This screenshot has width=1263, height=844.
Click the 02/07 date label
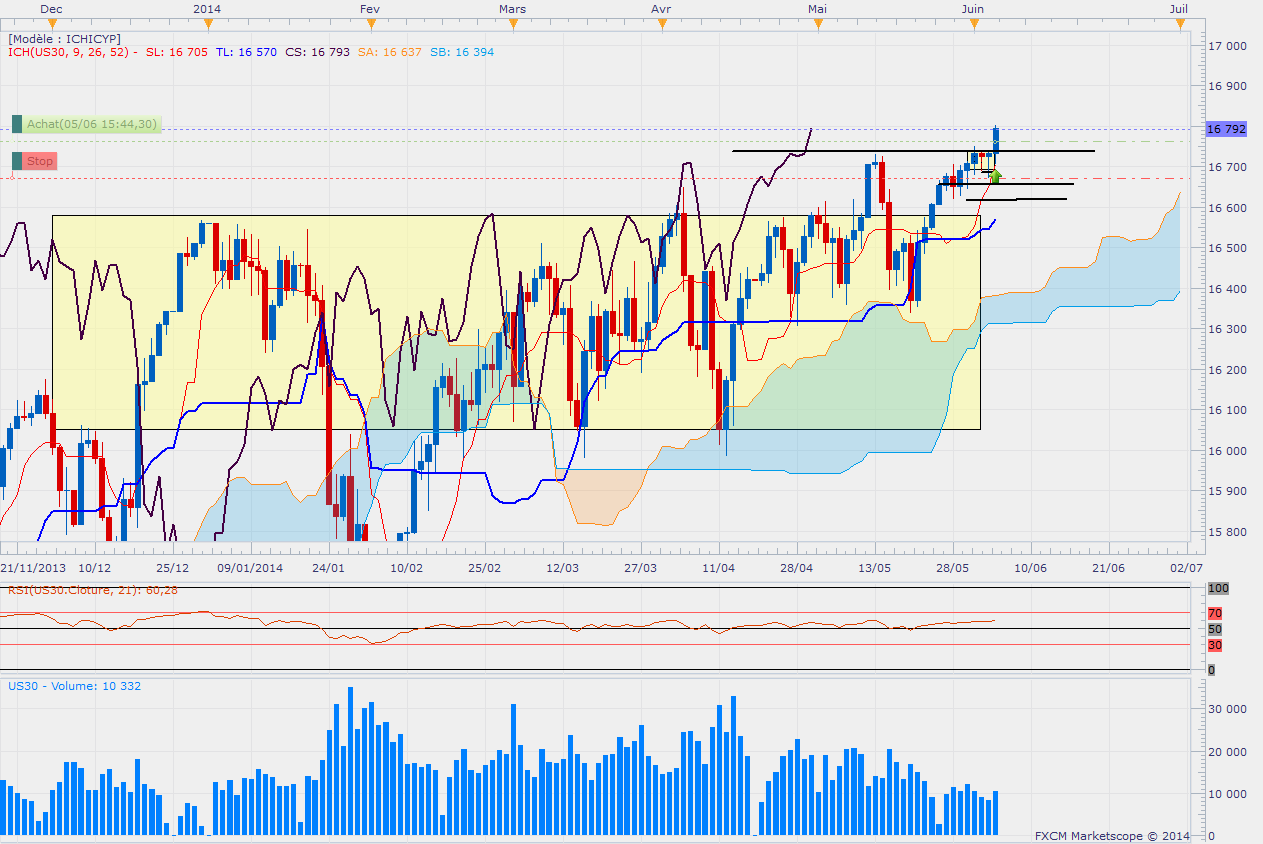[1186, 567]
